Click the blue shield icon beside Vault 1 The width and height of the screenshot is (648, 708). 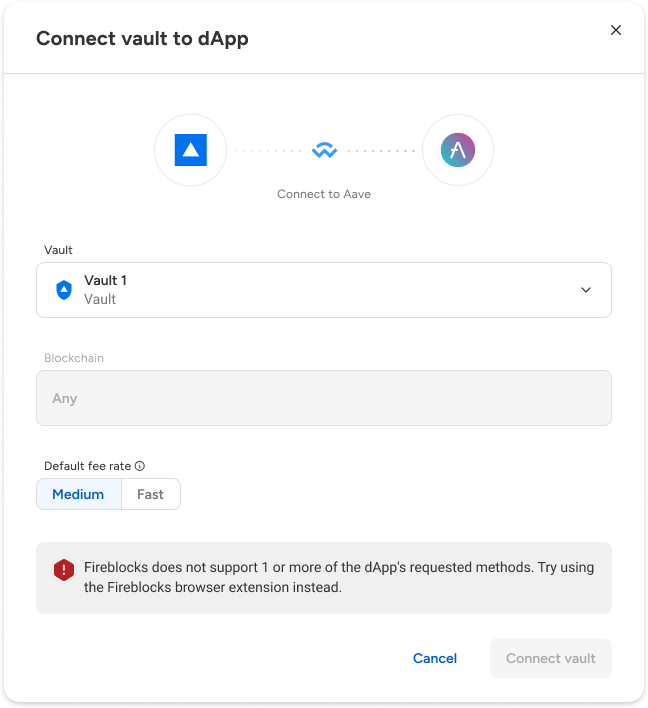[x=64, y=290]
